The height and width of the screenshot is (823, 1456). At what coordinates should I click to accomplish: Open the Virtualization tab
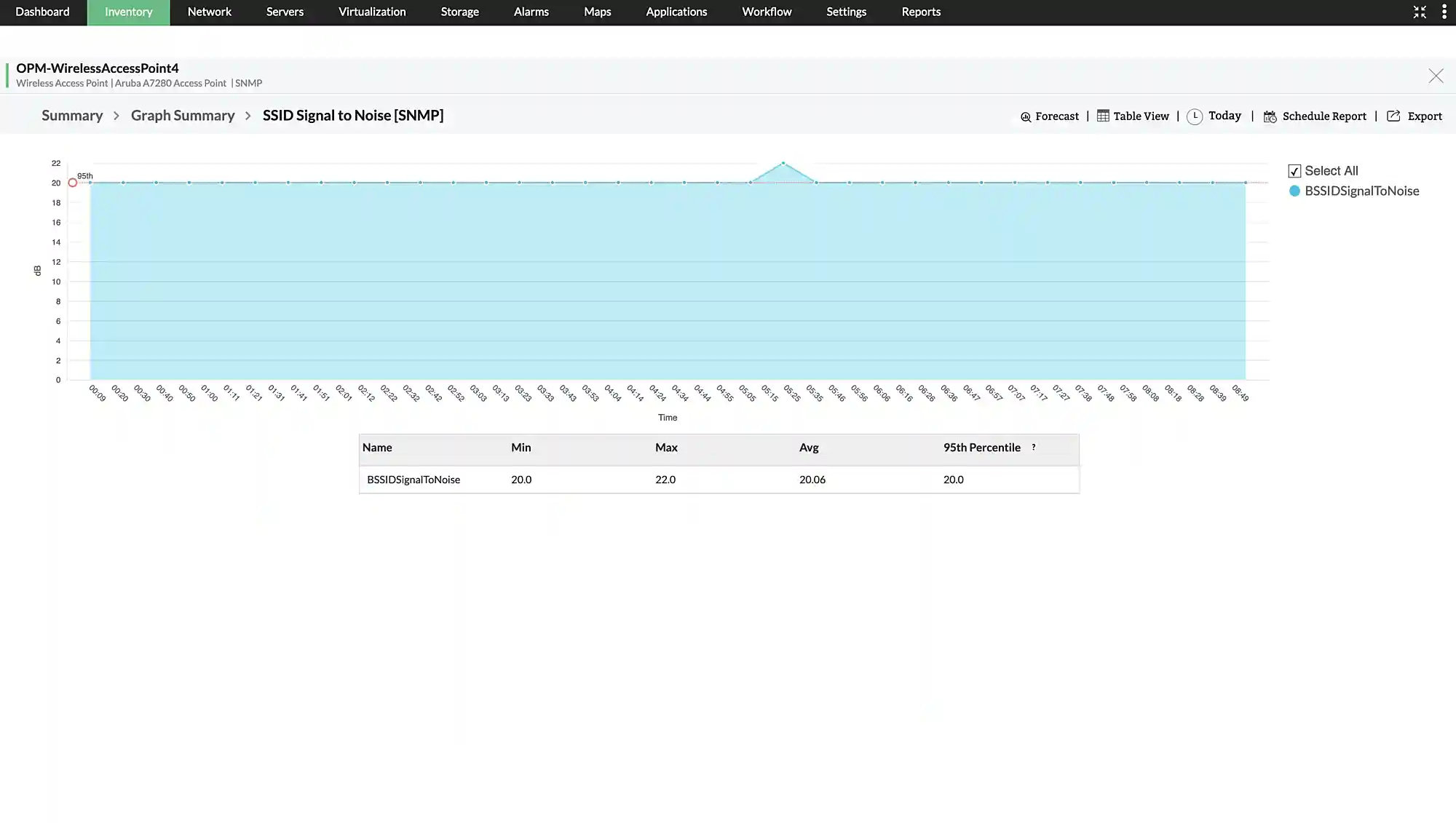372,12
